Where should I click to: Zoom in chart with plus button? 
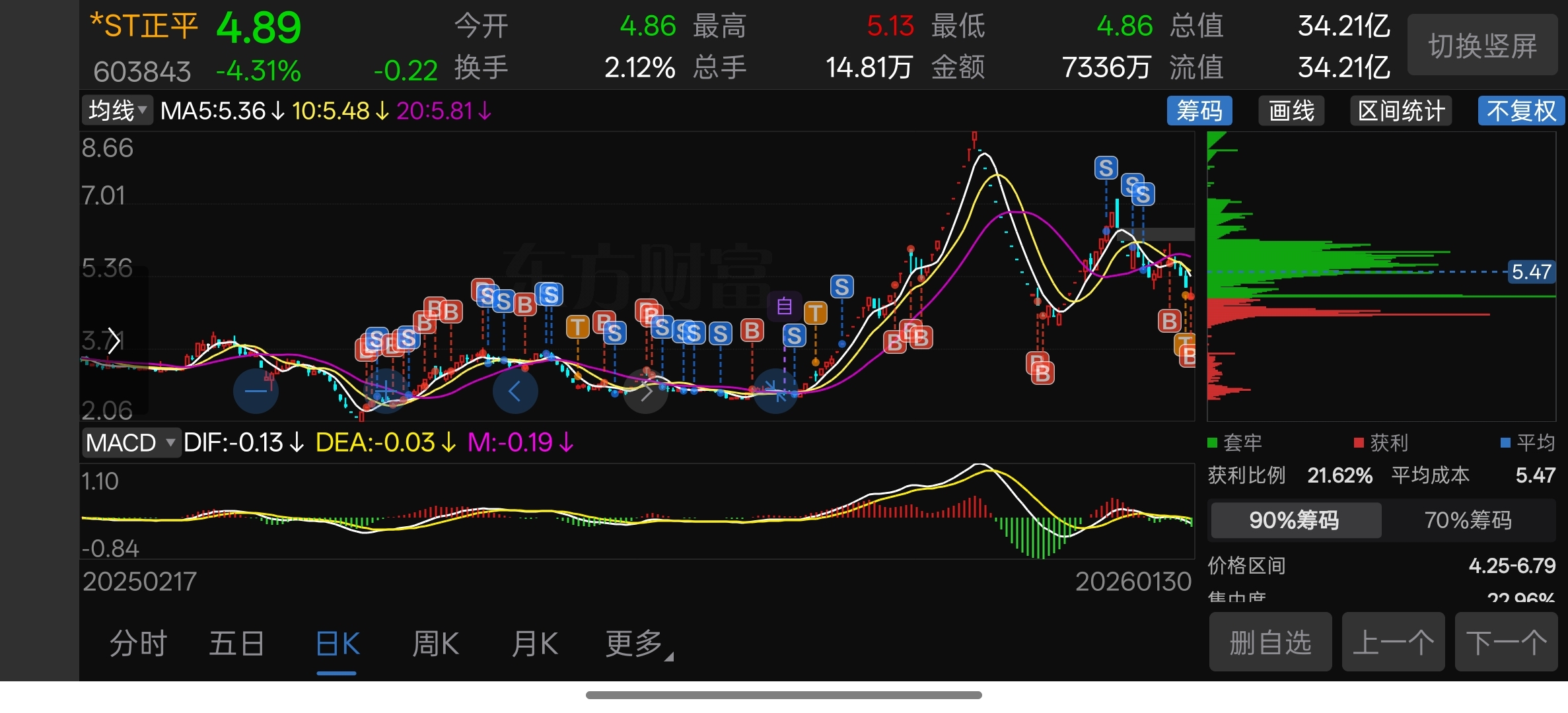[386, 391]
